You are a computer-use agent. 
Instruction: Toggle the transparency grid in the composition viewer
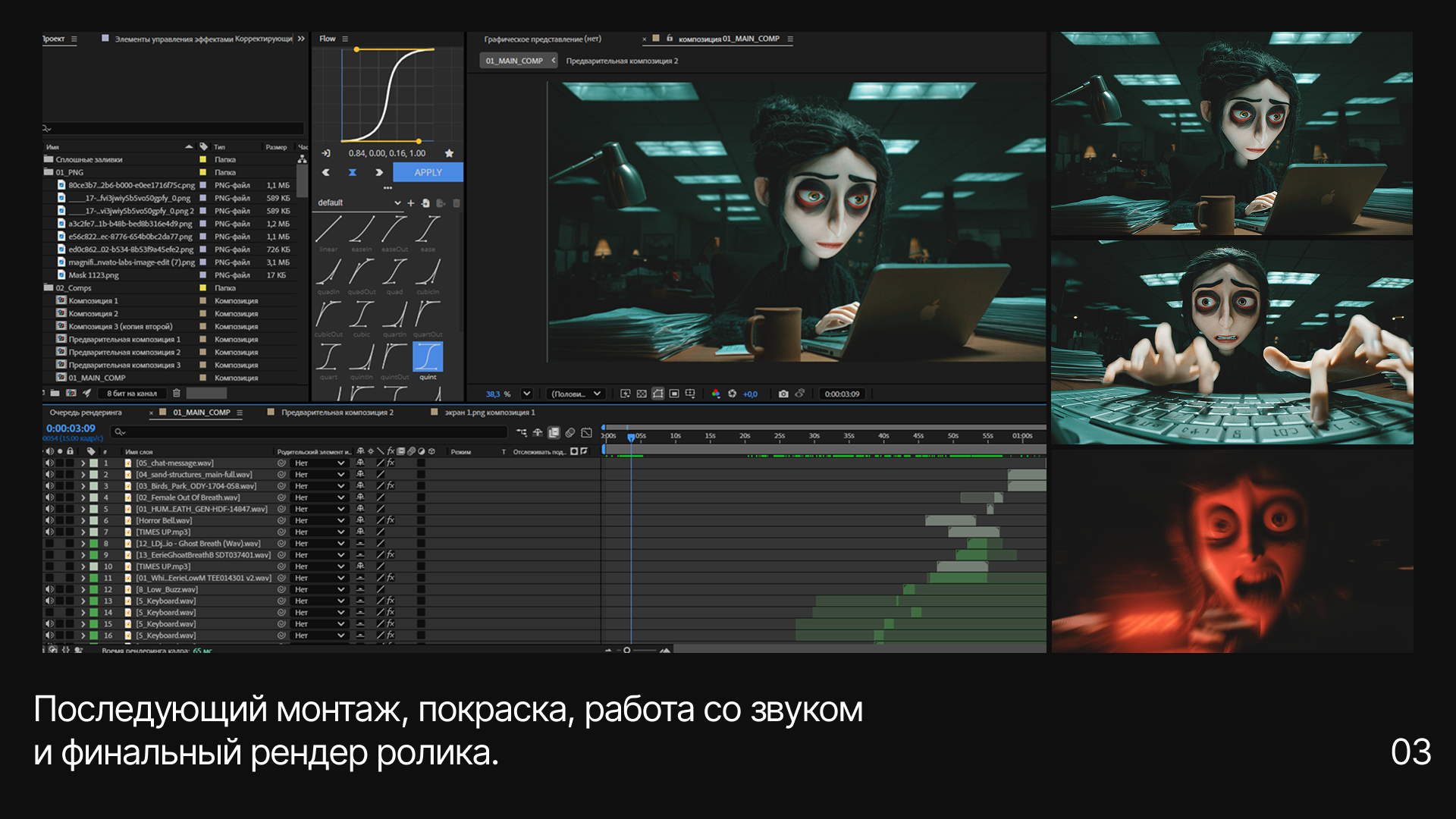(642, 394)
